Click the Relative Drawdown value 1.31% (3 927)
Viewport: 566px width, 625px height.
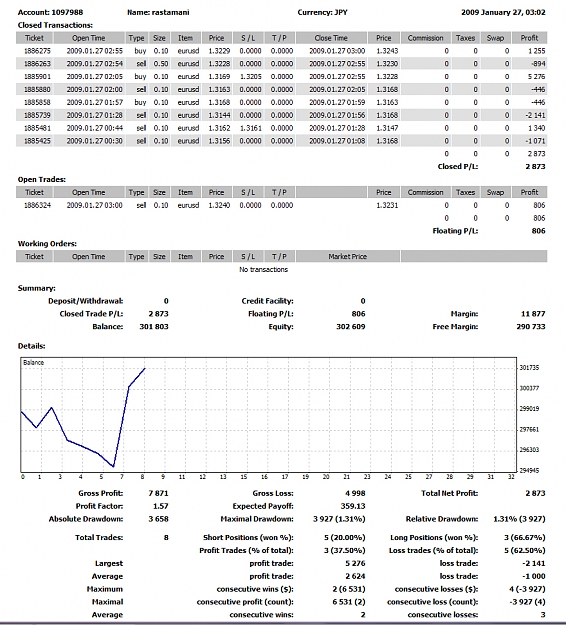[x=519, y=519]
